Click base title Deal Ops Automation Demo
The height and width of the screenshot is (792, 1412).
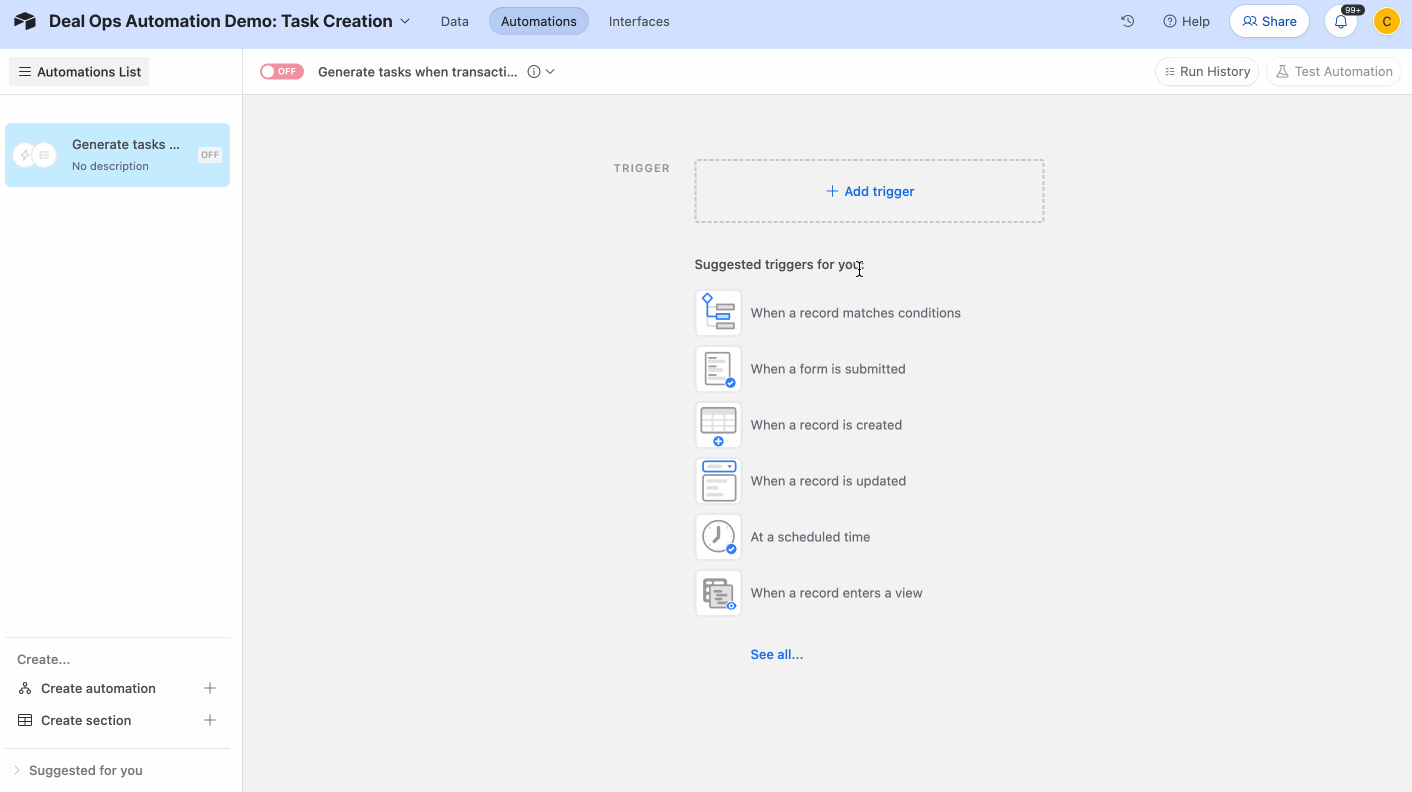pos(221,21)
